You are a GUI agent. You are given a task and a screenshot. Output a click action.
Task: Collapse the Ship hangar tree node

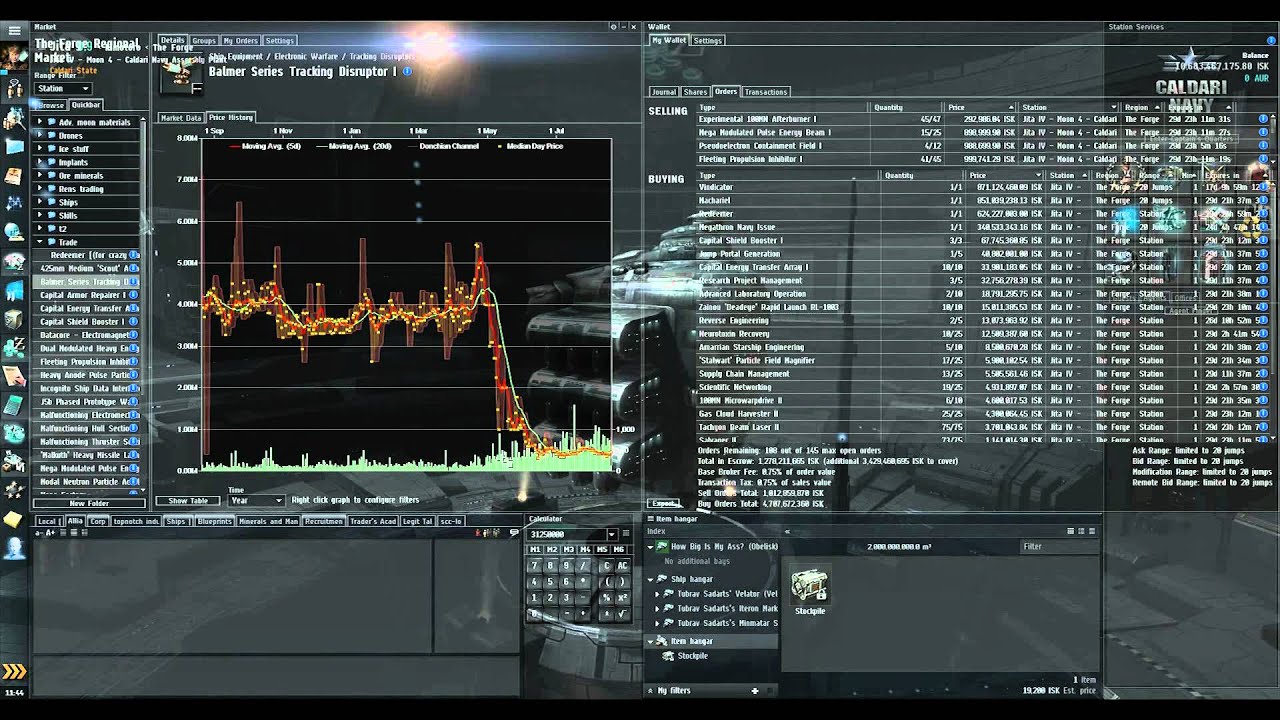(650, 579)
